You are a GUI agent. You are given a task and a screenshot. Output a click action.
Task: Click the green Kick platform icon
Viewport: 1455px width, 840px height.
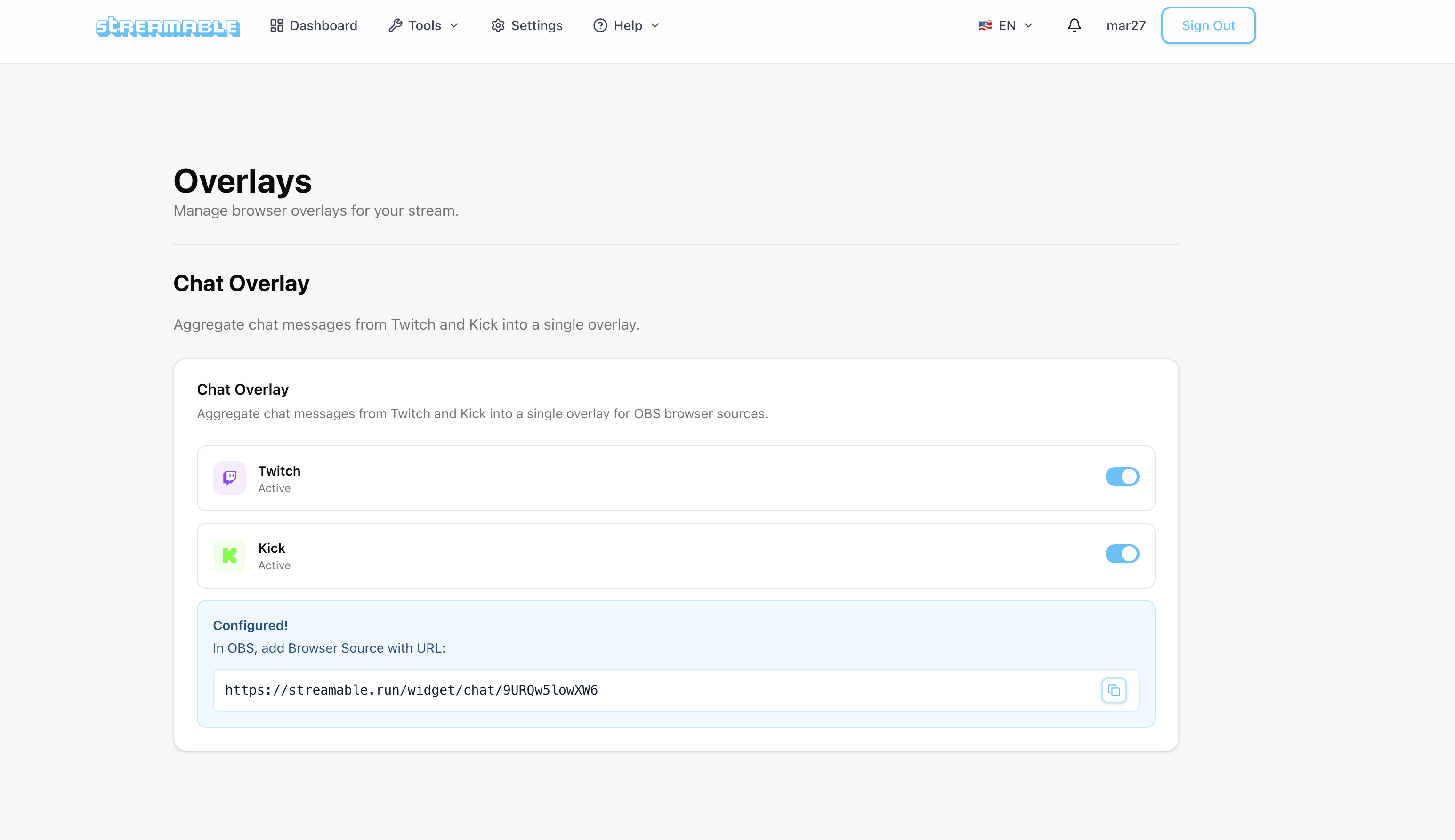point(230,555)
